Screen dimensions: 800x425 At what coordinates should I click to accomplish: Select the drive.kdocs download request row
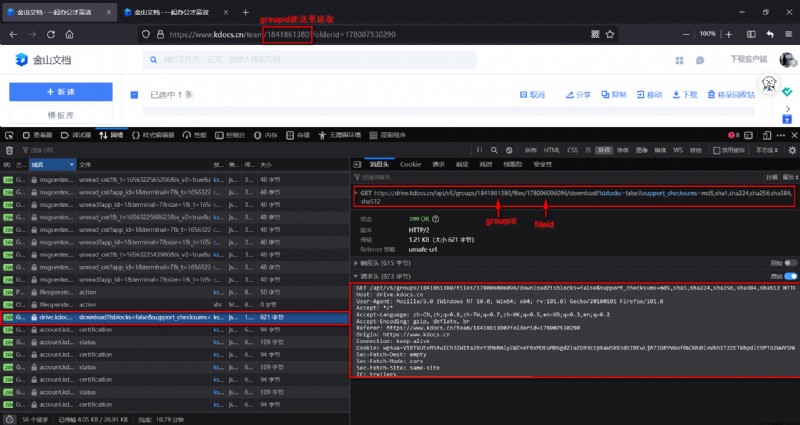click(x=174, y=317)
